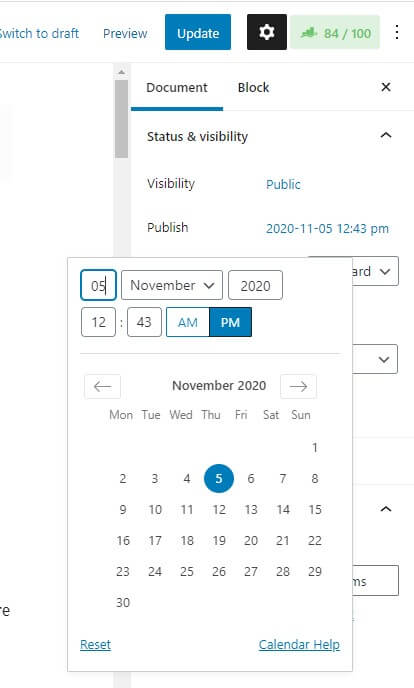Select PM time period
Viewport: 414px width, 688px height.
coord(230,322)
